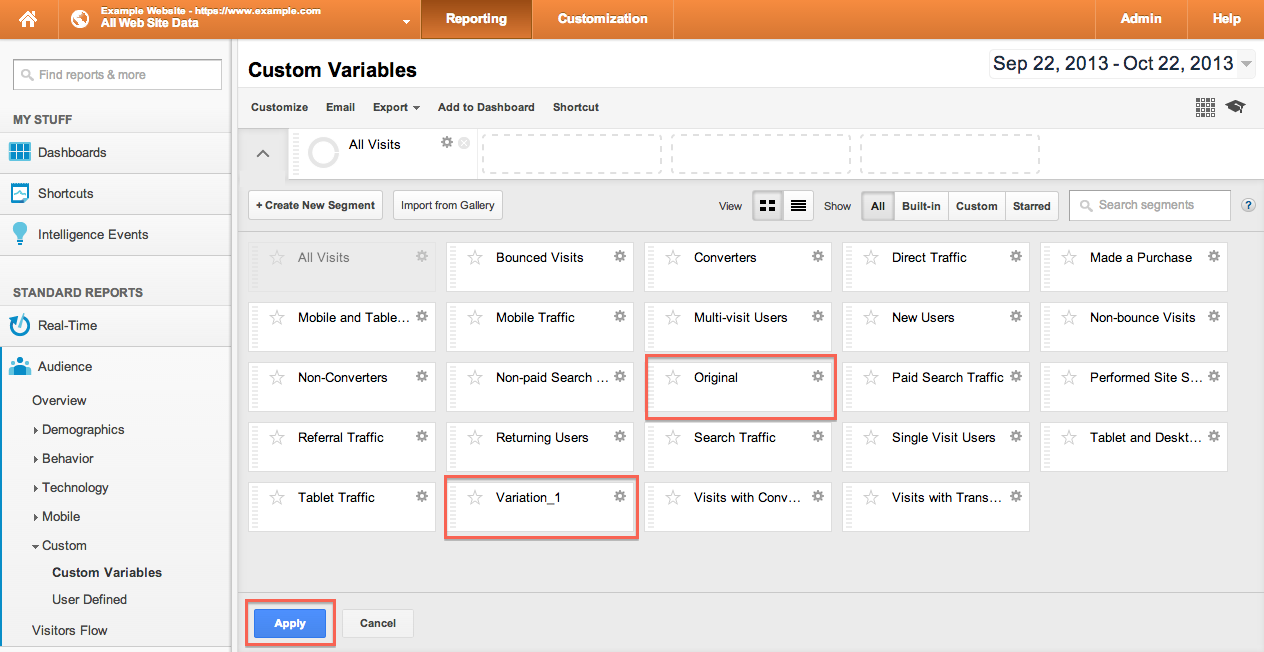Star the Converters segment

coord(673,258)
